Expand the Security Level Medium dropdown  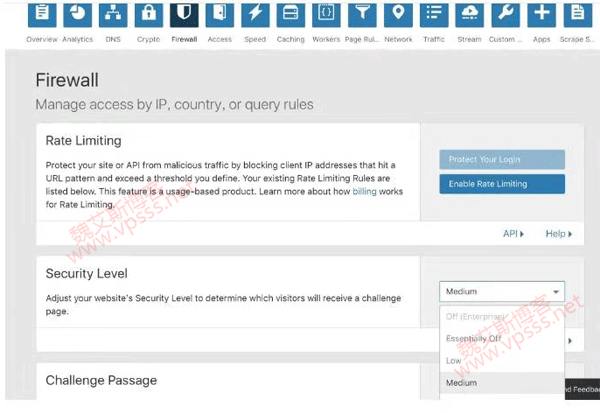[x=502, y=292]
